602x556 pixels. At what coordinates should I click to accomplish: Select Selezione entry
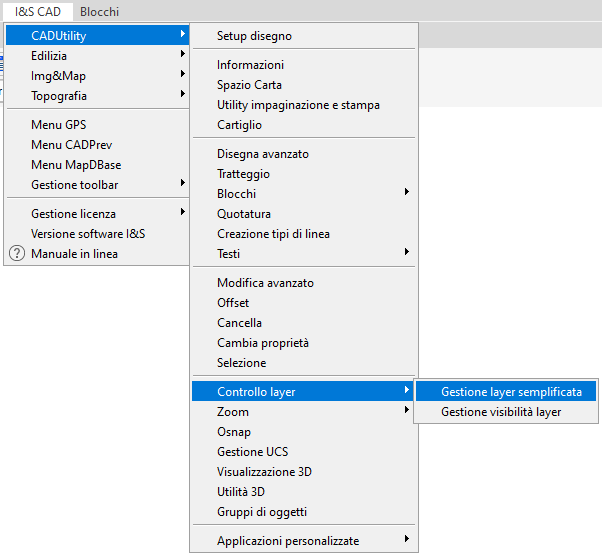[x=304, y=363]
